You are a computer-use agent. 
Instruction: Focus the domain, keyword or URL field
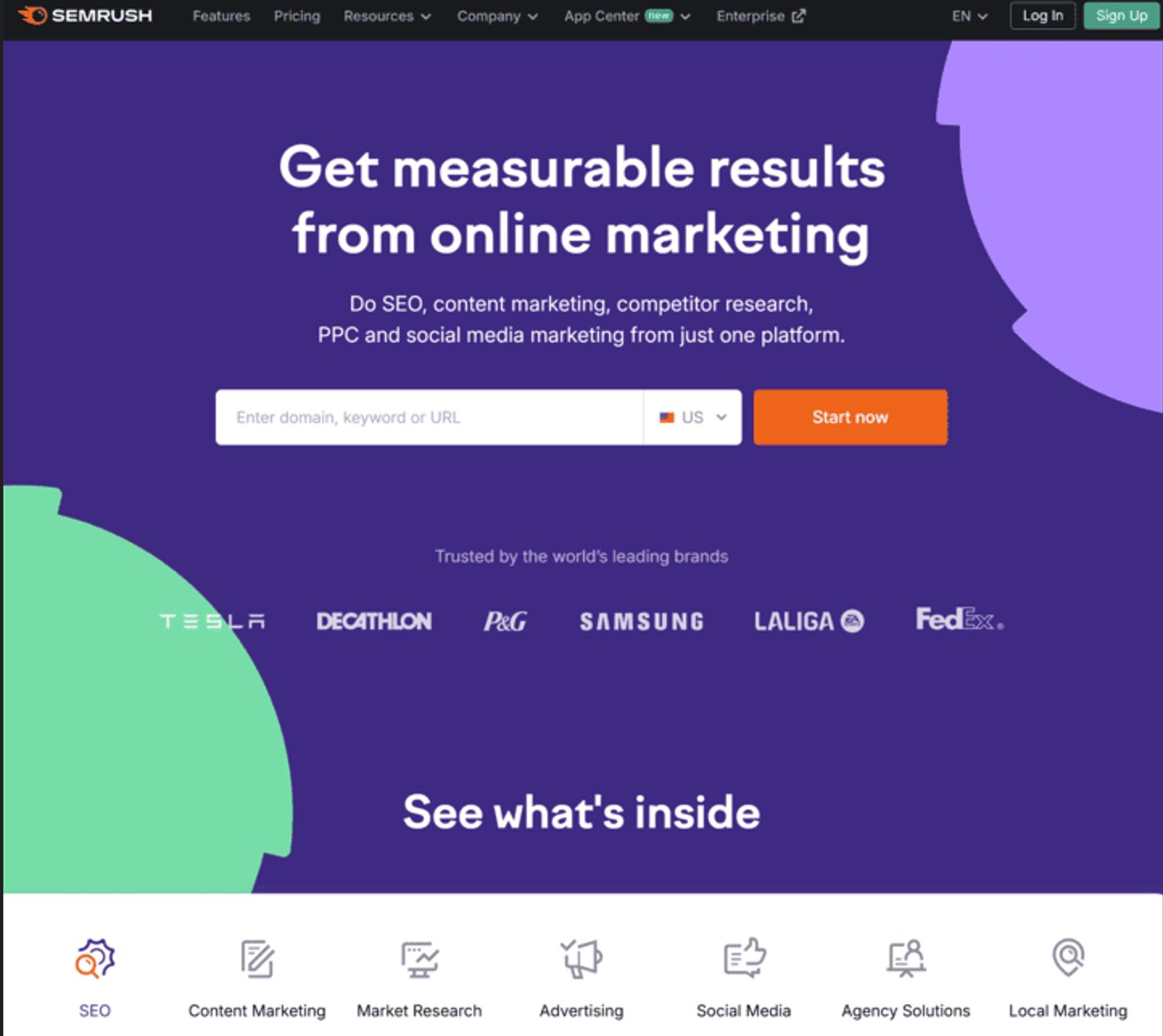[x=430, y=417]
